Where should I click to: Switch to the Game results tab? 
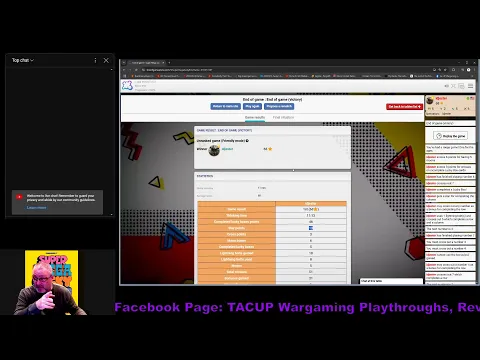[255, 118]
